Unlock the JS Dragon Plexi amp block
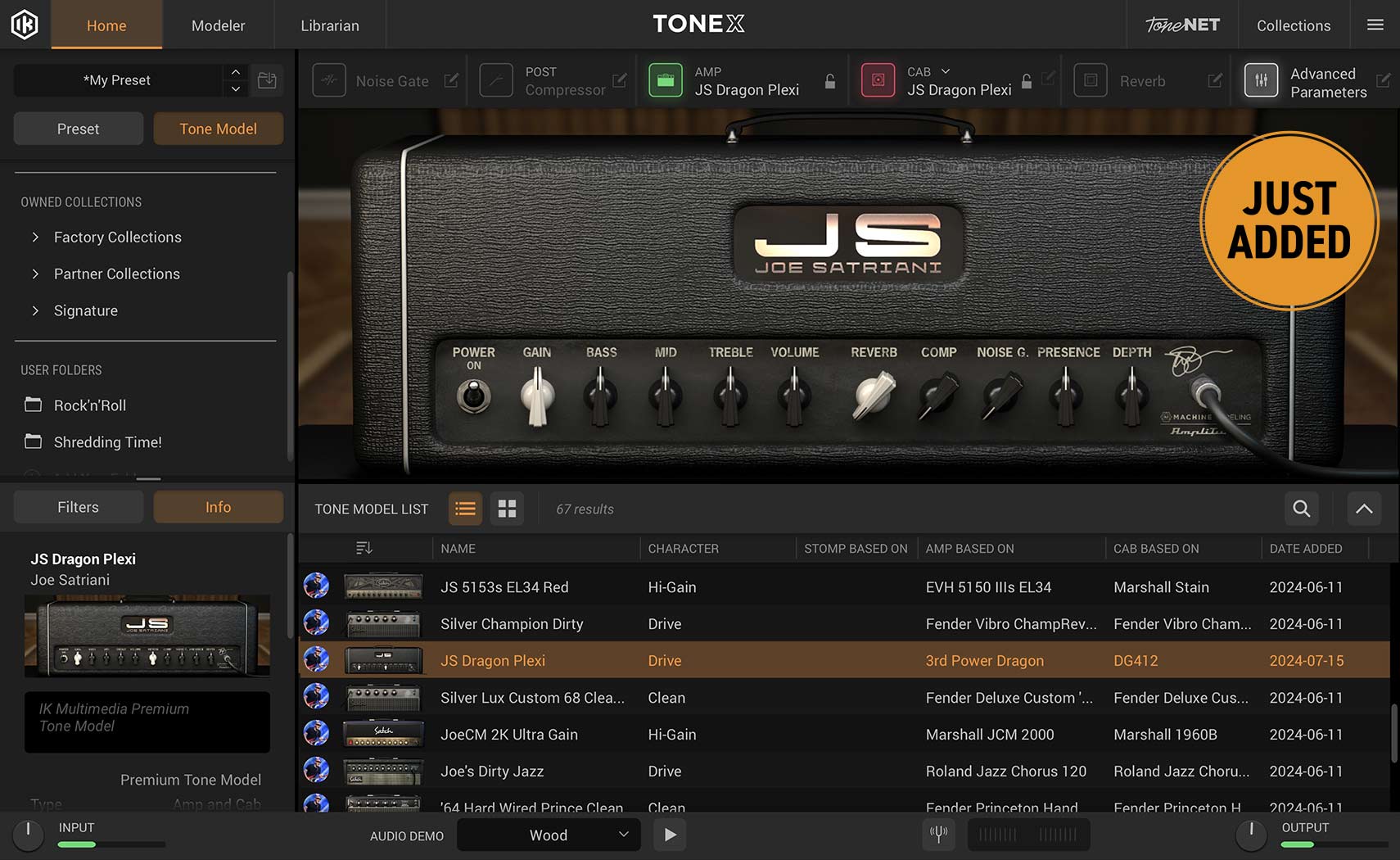1400x860 pixels. 829,81
